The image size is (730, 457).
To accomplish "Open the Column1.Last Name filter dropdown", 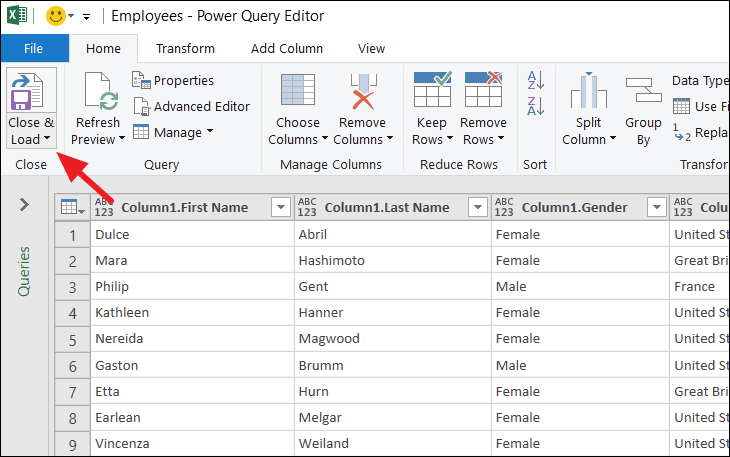I will pos(477,207).
